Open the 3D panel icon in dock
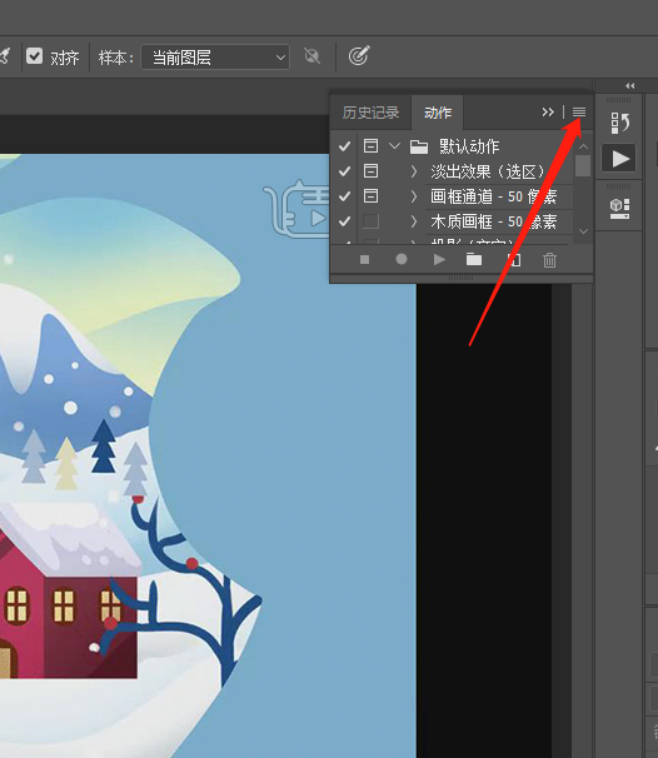 click(x=620, y=207)
